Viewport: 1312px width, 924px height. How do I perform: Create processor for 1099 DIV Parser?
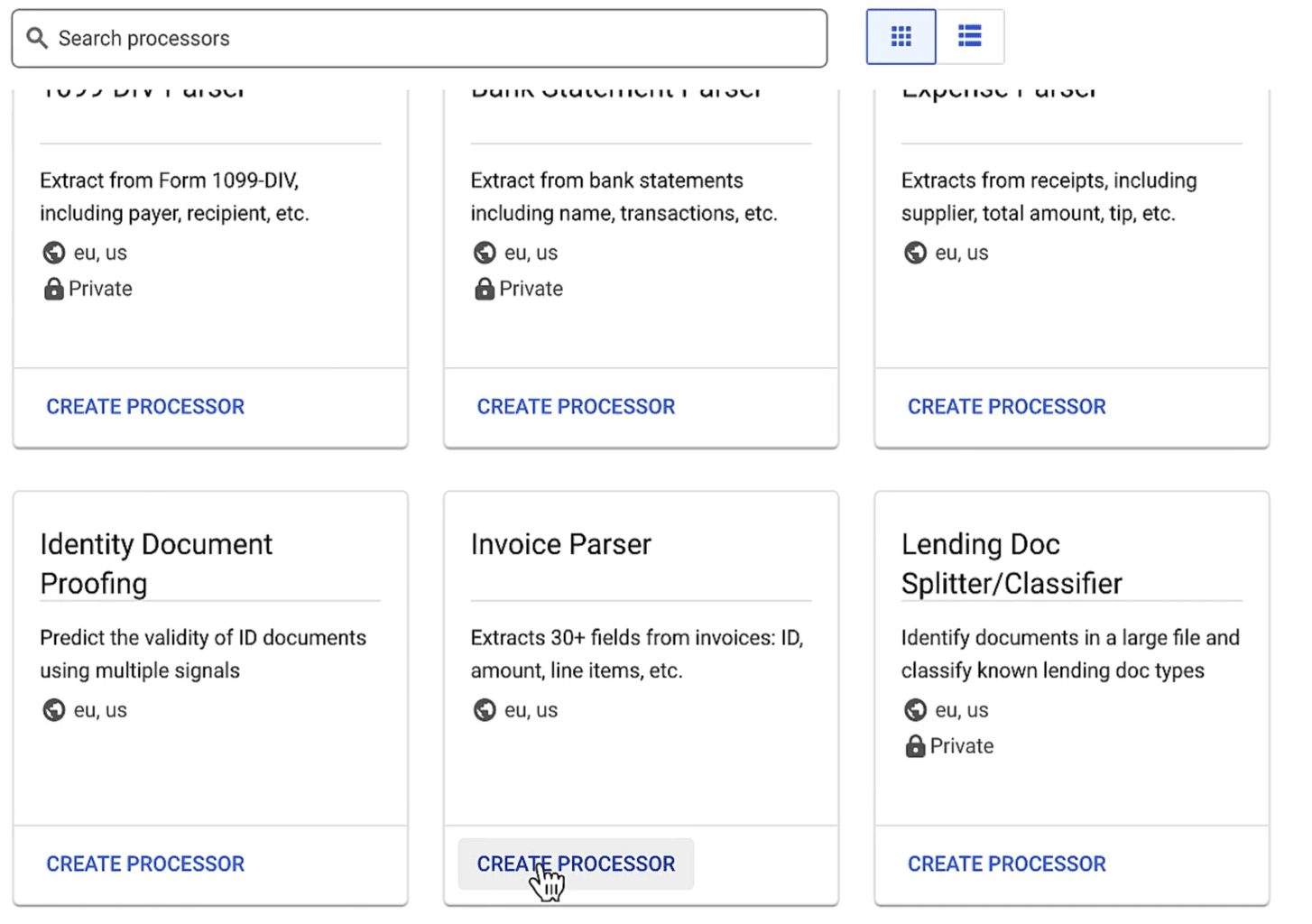click(144, 406)
